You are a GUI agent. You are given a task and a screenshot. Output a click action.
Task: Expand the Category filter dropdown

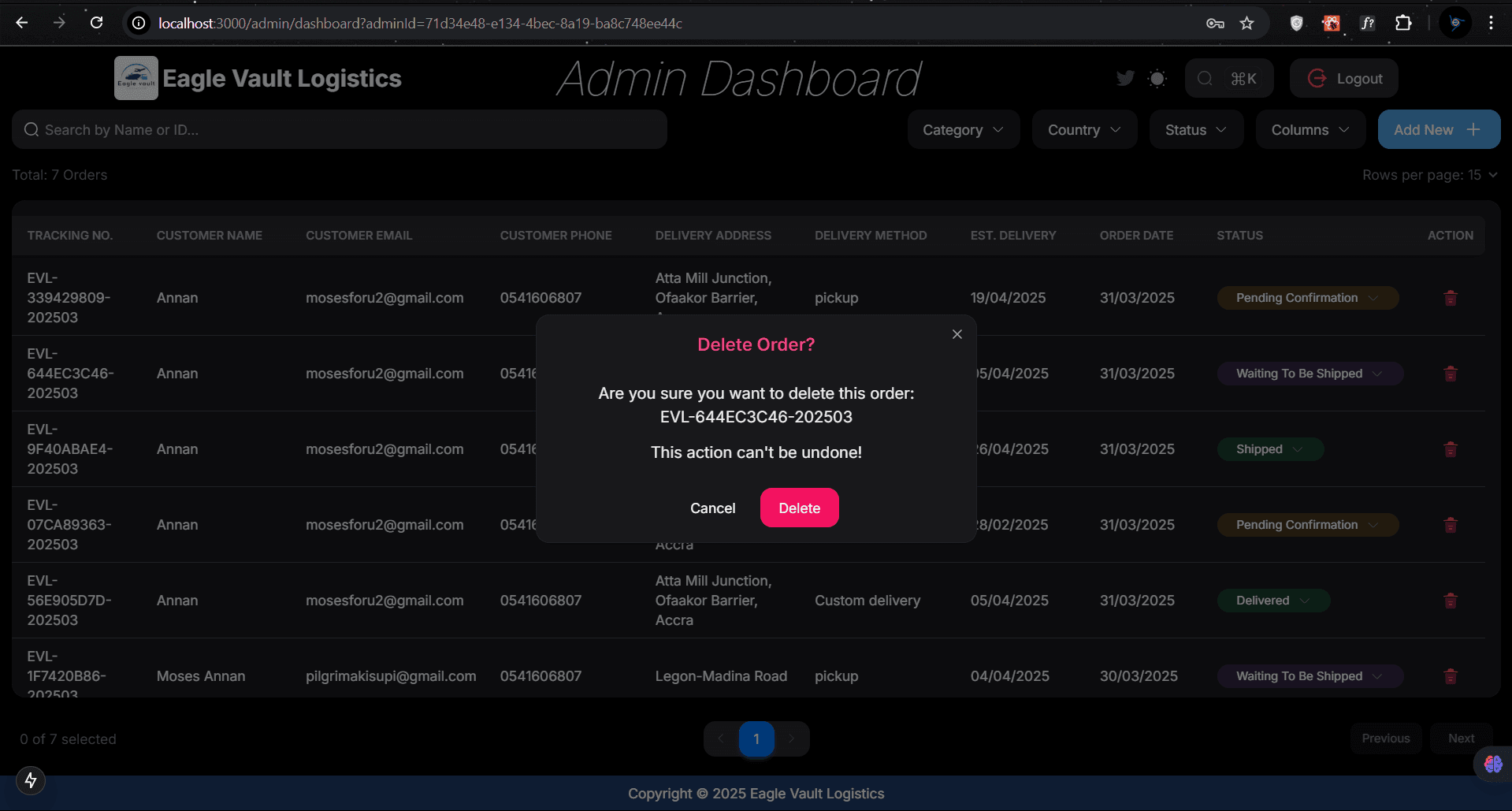pyautogui.click(x=963, y=130)
